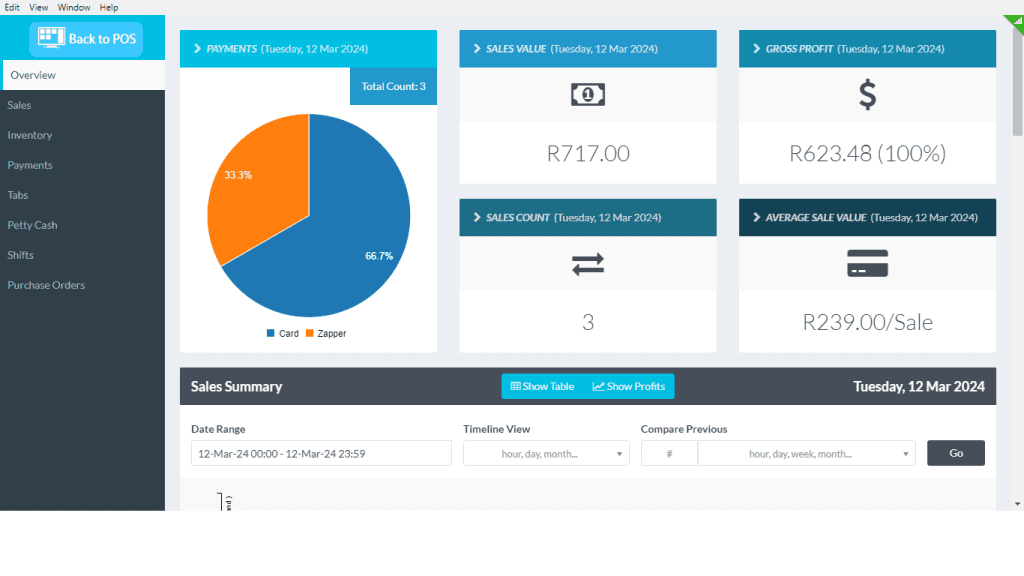This screenshot has width=1024, height=576.
Task: Click the exchange arrows icon on Sales Count panel
Action: click(x=587, y=264)
